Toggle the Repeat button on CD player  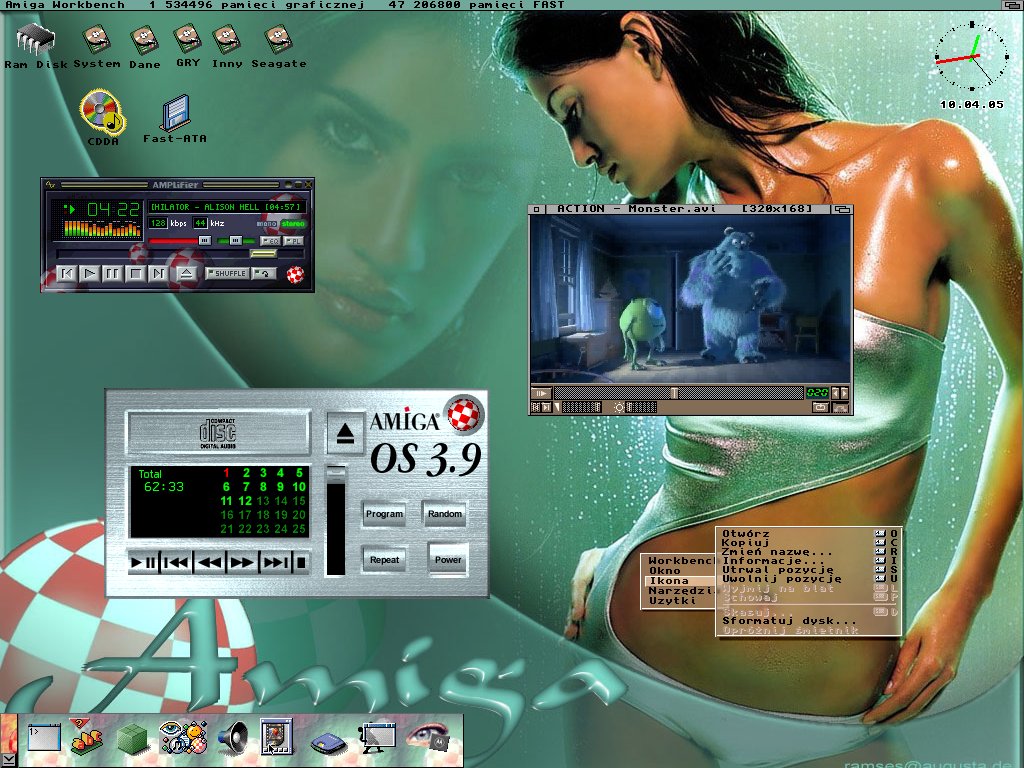coord(384,560)
